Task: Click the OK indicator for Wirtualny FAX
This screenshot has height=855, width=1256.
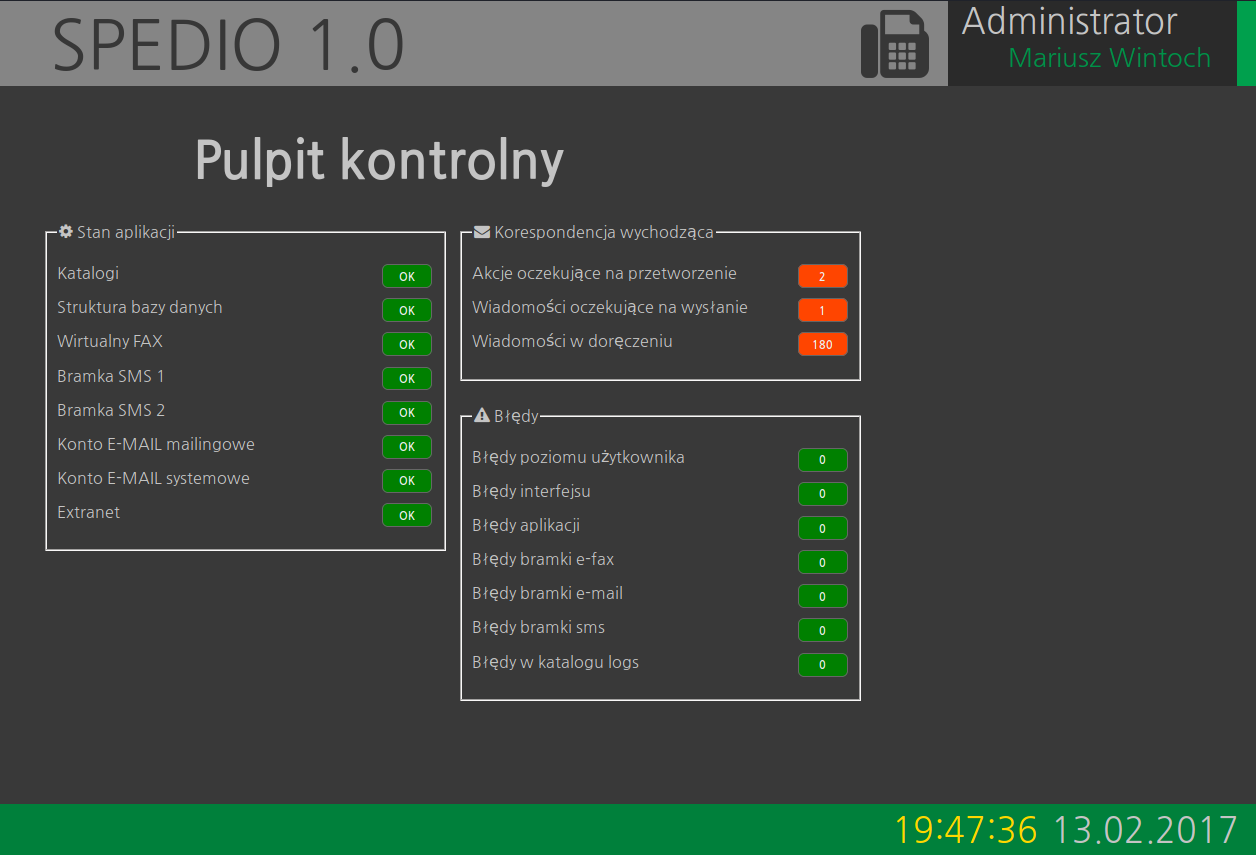Action: click(406, 344)
